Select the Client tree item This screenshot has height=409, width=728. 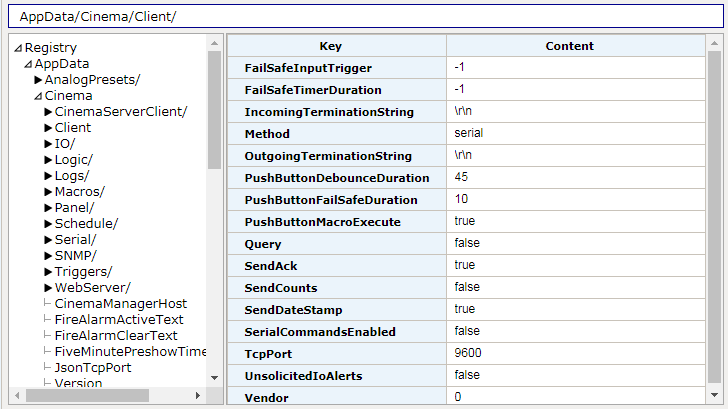73,128
